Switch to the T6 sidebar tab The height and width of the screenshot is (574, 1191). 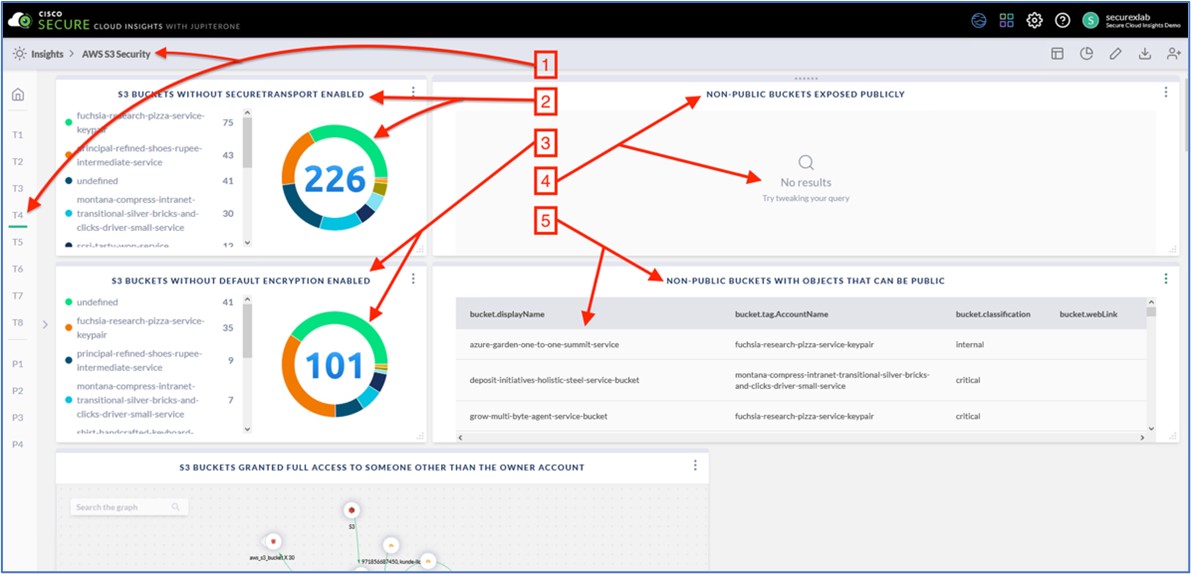[17, 269]
